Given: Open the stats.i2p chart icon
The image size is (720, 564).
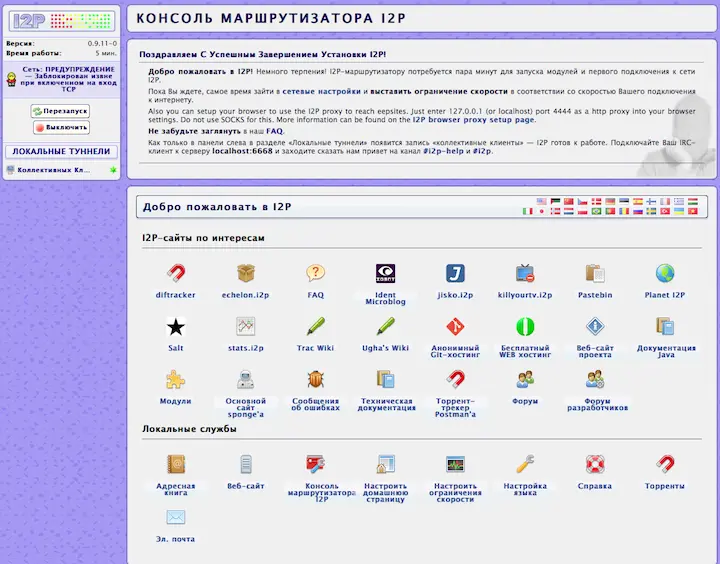Looking at the screenshot, I should tap(246, 327).
